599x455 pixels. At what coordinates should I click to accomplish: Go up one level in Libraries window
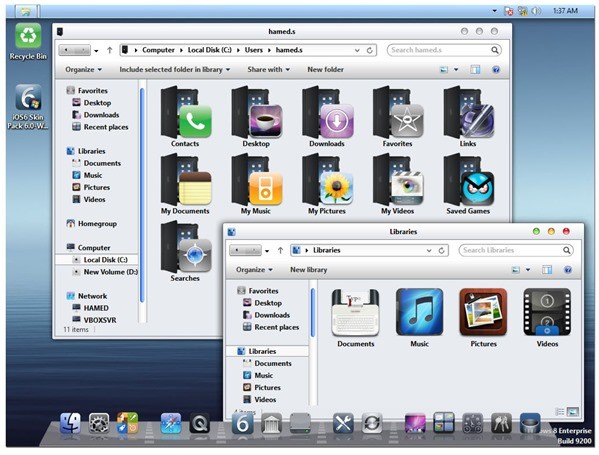(280, 250)
